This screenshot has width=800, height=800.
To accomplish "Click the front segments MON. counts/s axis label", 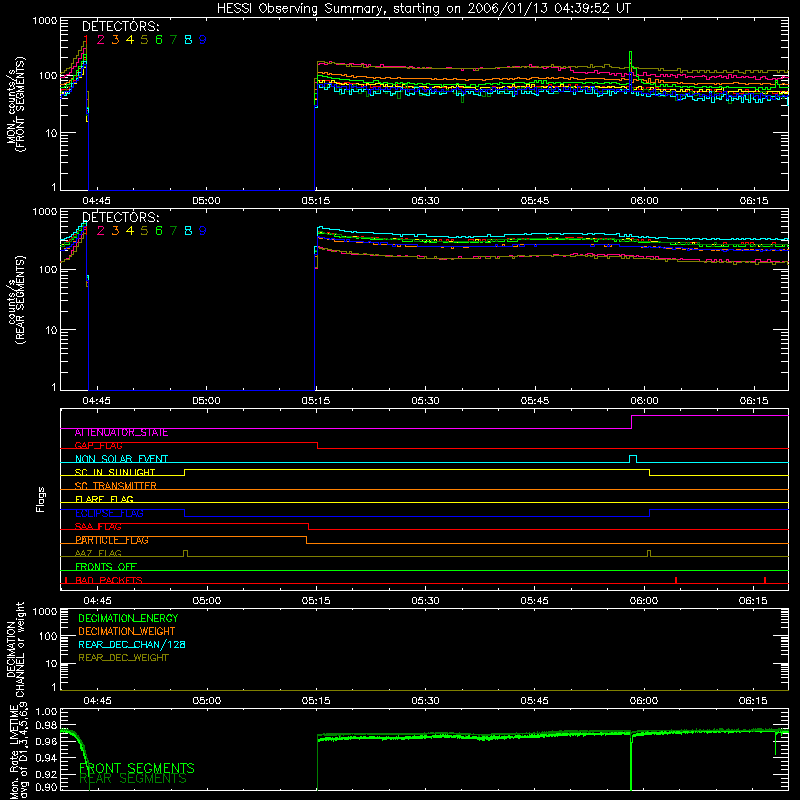I will (x=15, y=104).
